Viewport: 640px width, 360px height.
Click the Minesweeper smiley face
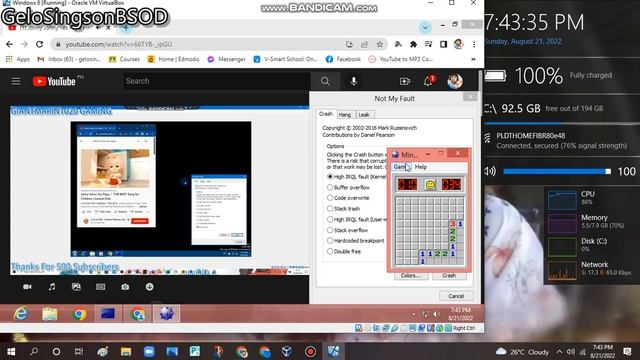click(430, 185)
